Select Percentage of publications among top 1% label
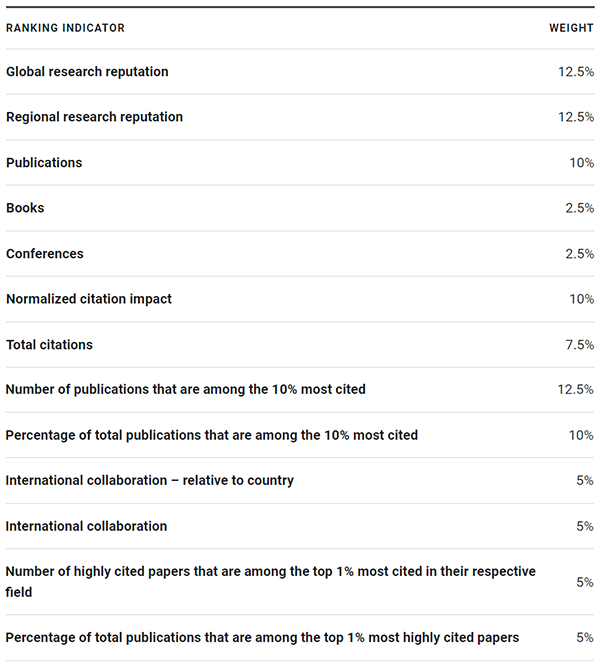 pyautogui.click(x=262, y=637)
